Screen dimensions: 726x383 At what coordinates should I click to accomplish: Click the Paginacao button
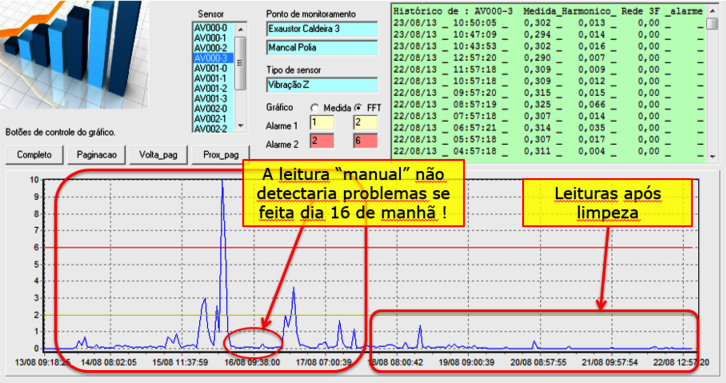click(96, 155)
